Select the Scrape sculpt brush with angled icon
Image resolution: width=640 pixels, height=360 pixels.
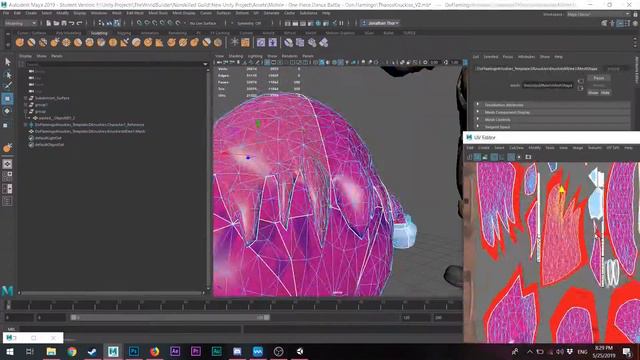pyautogui.click(x=124, y=42)
